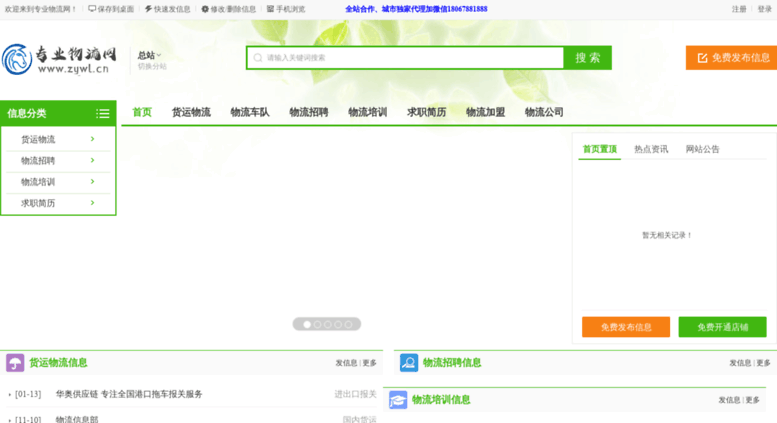Image resolution: width=777 pixels, height=423 pixels.
Task: Click the 快速发信息 link
Action: 172,9
